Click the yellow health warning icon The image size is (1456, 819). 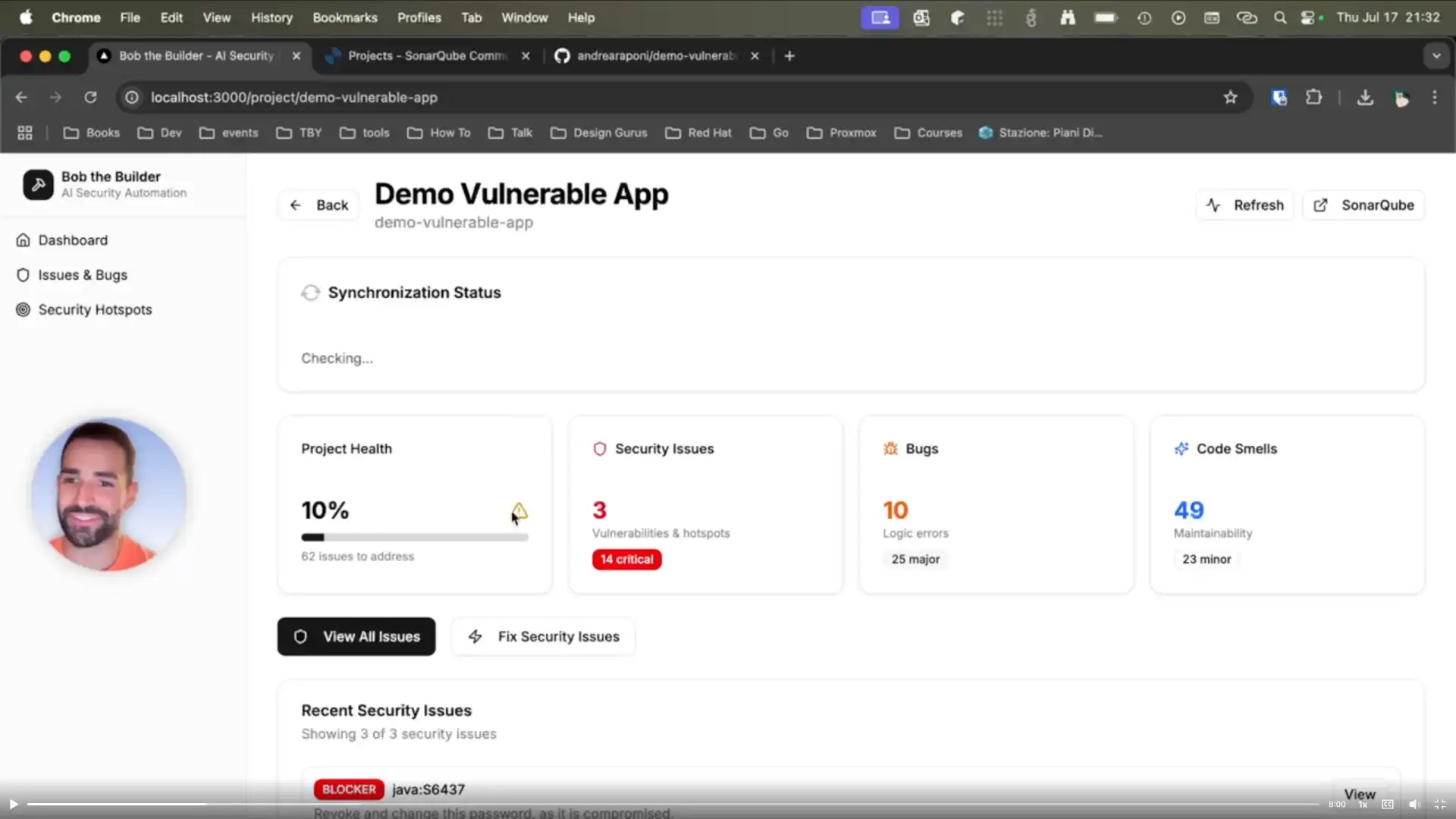519,511
